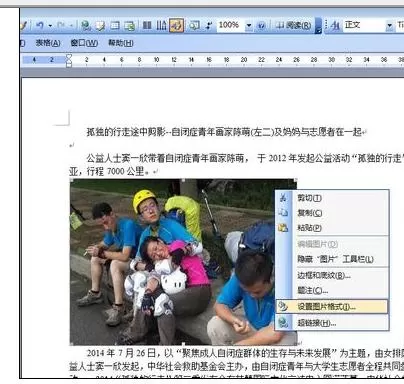This screenshot has height=384, width=404.
Task: Expand the 100% zoom dropdown
Action: pyautogui.click(x=249, y=25)
